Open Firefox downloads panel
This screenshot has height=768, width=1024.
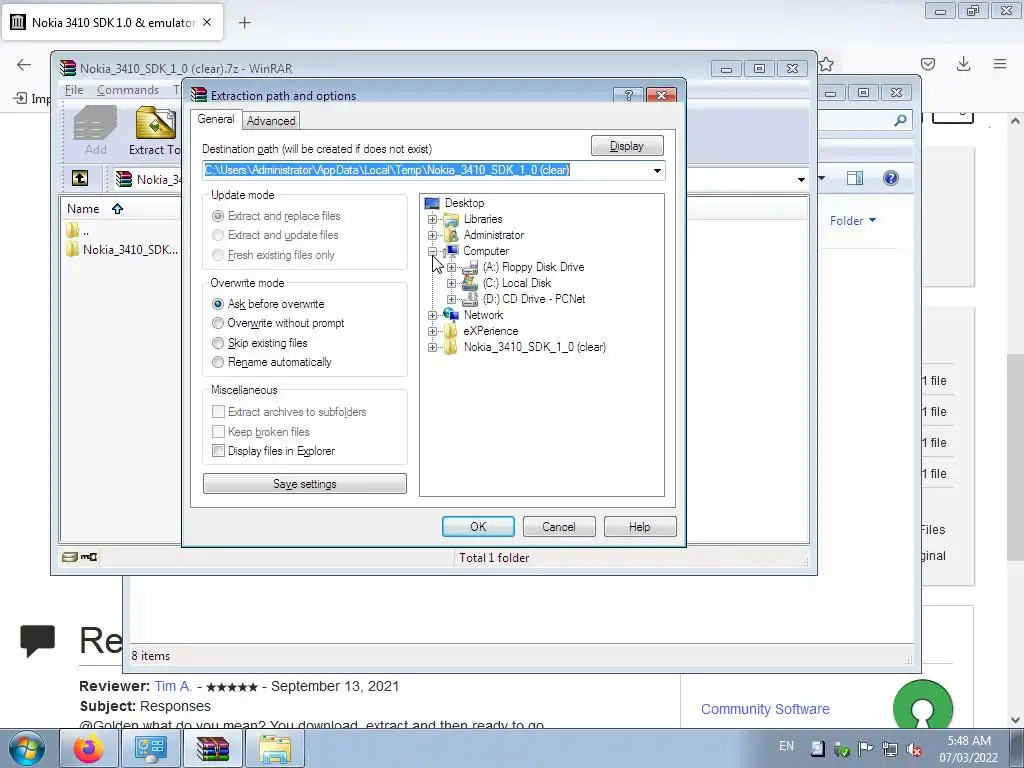tap(963, 64)
